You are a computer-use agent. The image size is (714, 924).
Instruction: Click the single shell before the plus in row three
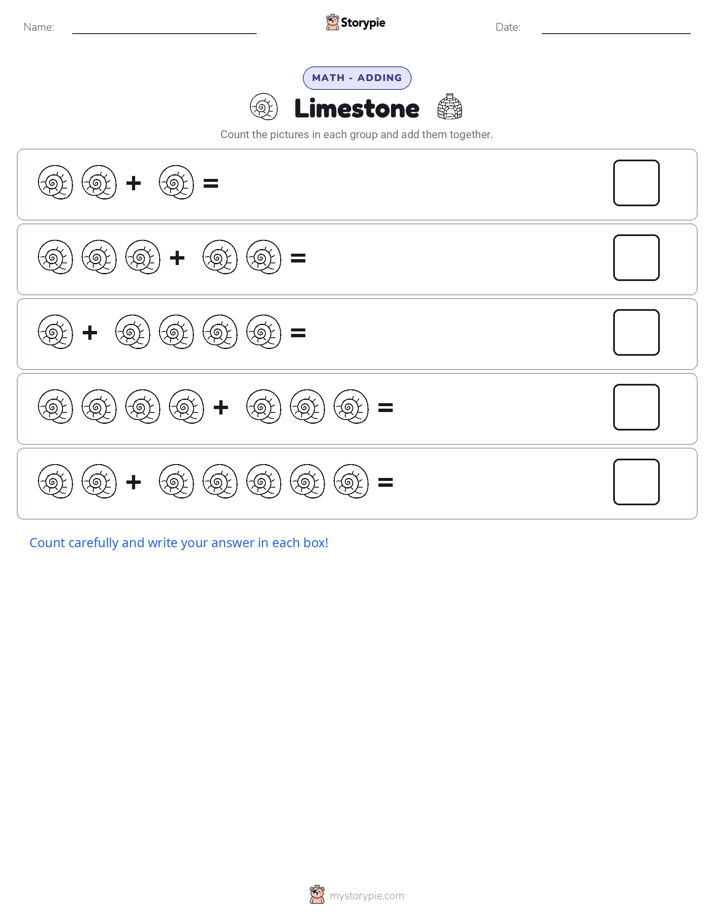point(55,332)
